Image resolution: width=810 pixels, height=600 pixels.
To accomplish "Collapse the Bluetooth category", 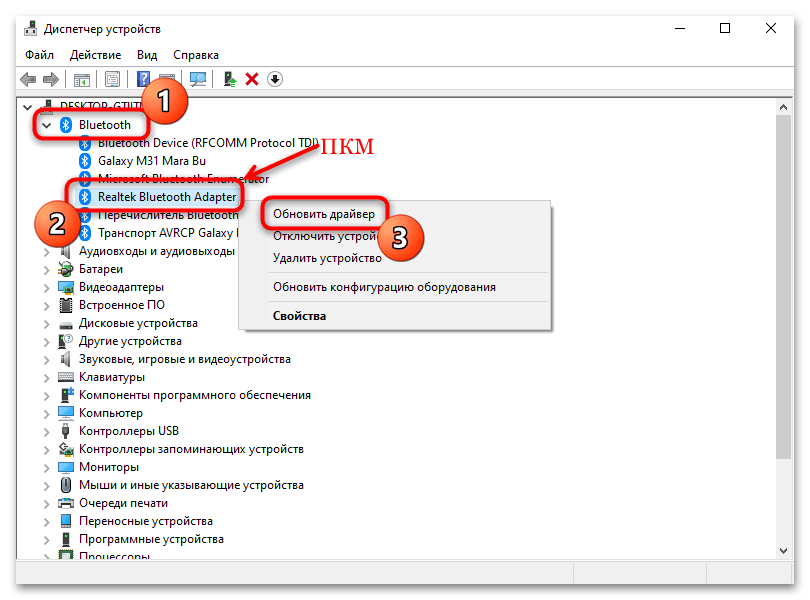I will tap(46, 125).
